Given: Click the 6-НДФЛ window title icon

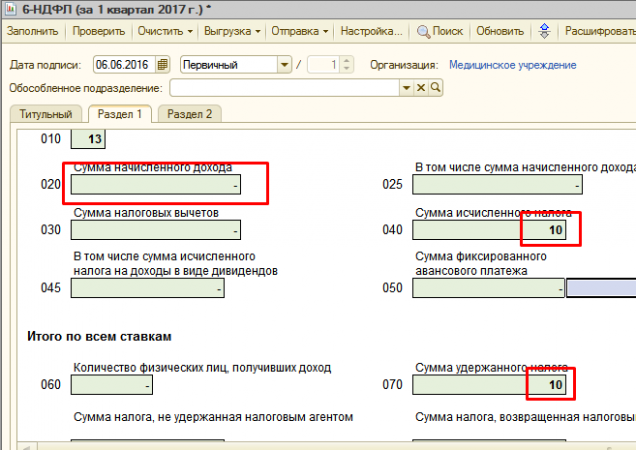Looking at the screenshot, I should tap(11, 8).
